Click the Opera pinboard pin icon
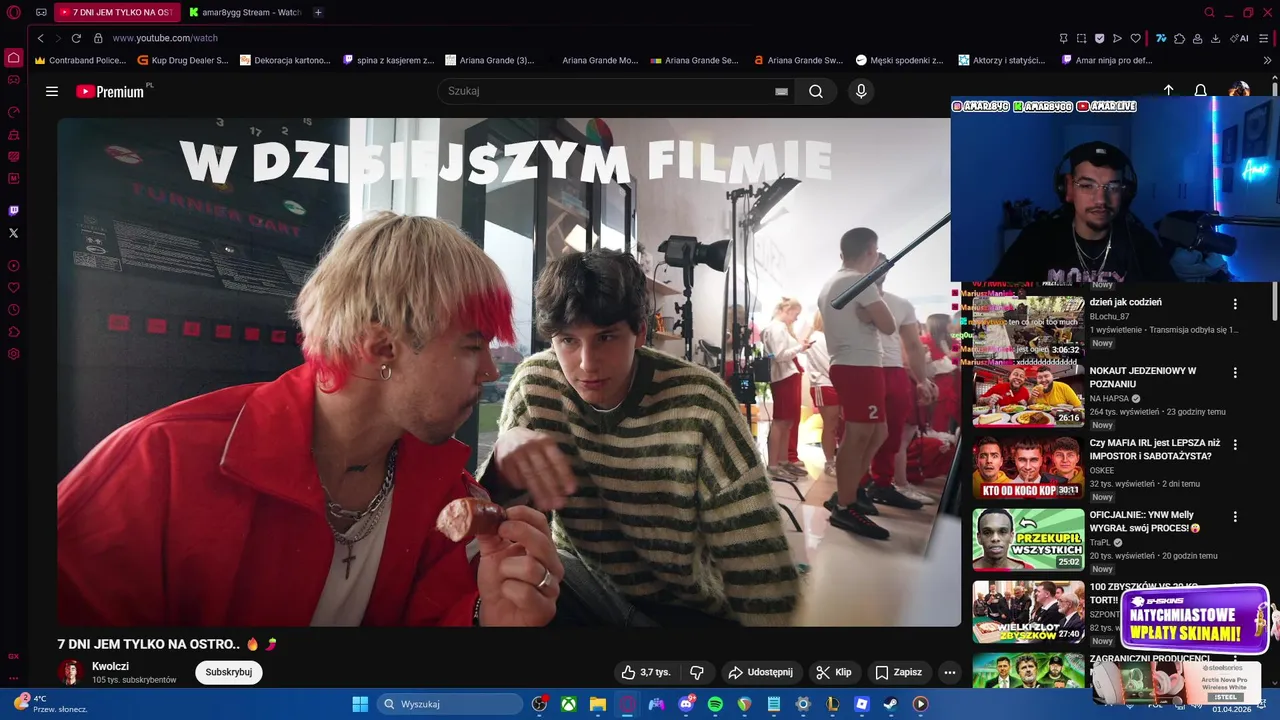 click(1064, 38)
